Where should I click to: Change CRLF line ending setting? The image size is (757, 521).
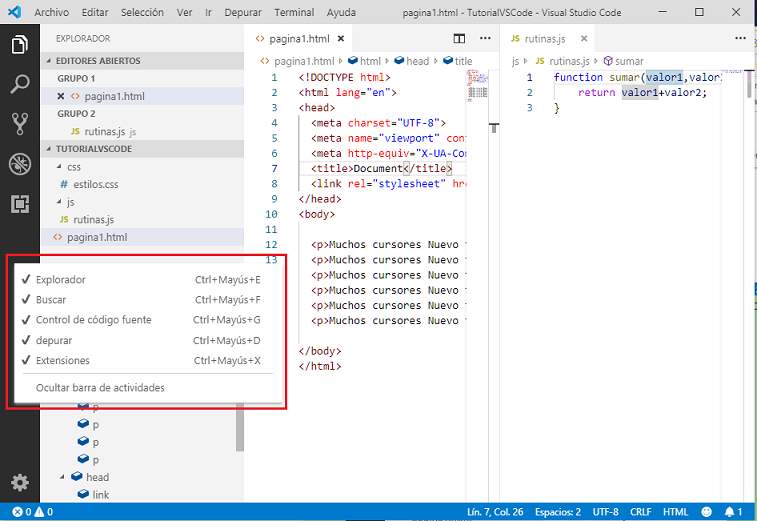click(641, 512)
